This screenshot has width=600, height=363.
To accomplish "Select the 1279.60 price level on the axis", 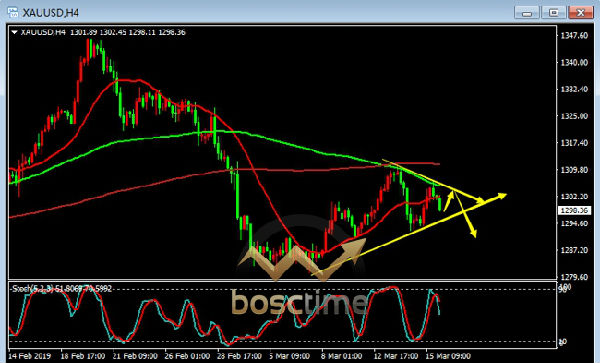I will coord(574,277).
